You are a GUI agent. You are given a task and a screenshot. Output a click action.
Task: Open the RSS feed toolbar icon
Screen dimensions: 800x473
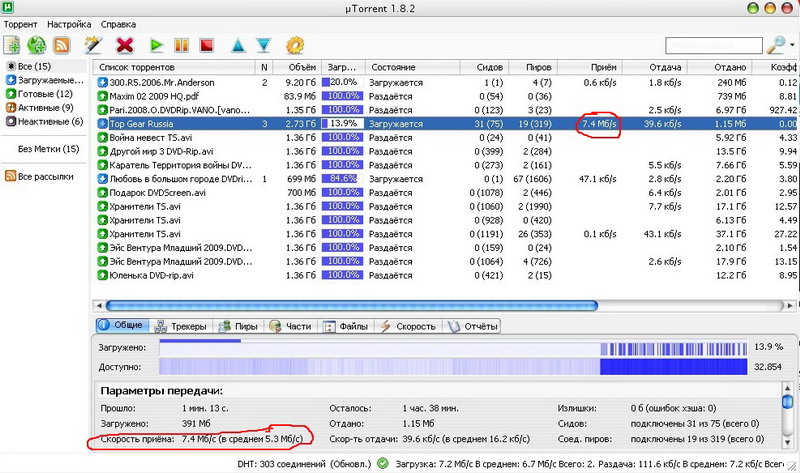click(62, 45)
